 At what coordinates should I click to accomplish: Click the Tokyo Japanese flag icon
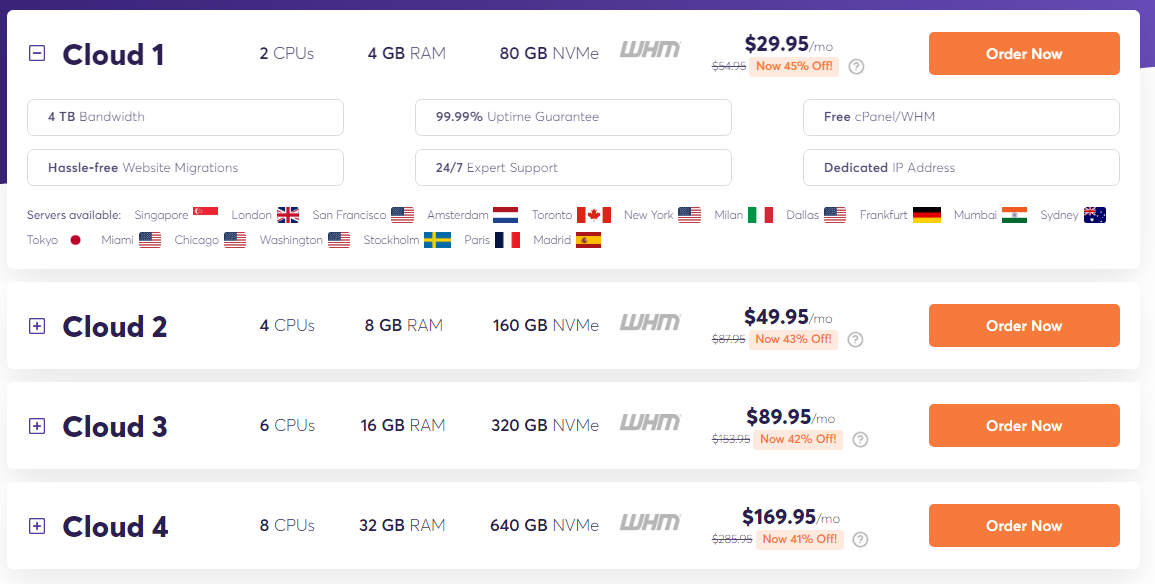tap(75, 240)
